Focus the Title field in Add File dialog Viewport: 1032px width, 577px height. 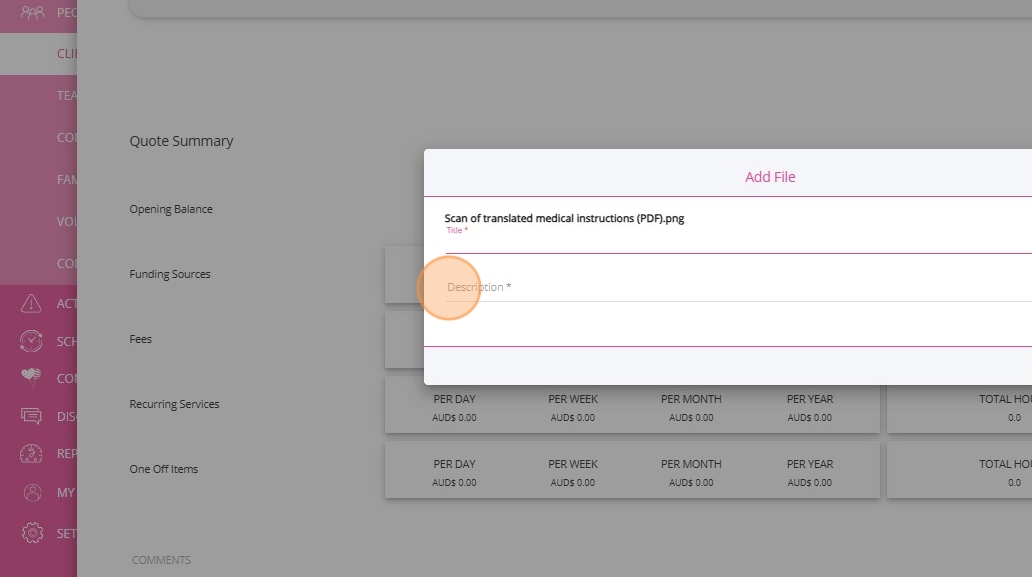point(738,243)
